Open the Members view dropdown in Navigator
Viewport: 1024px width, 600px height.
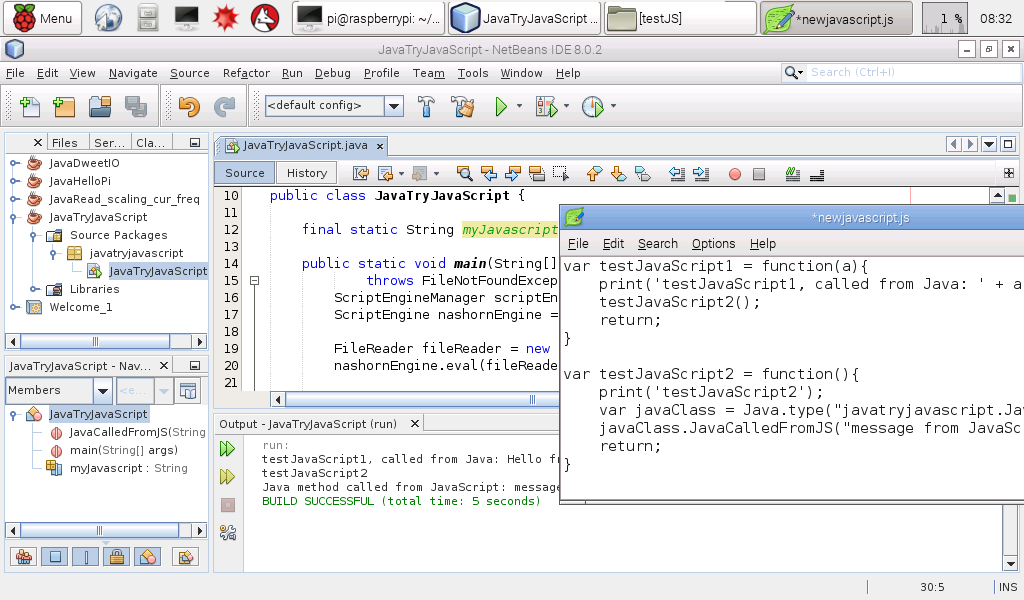(x=102, y=391)
